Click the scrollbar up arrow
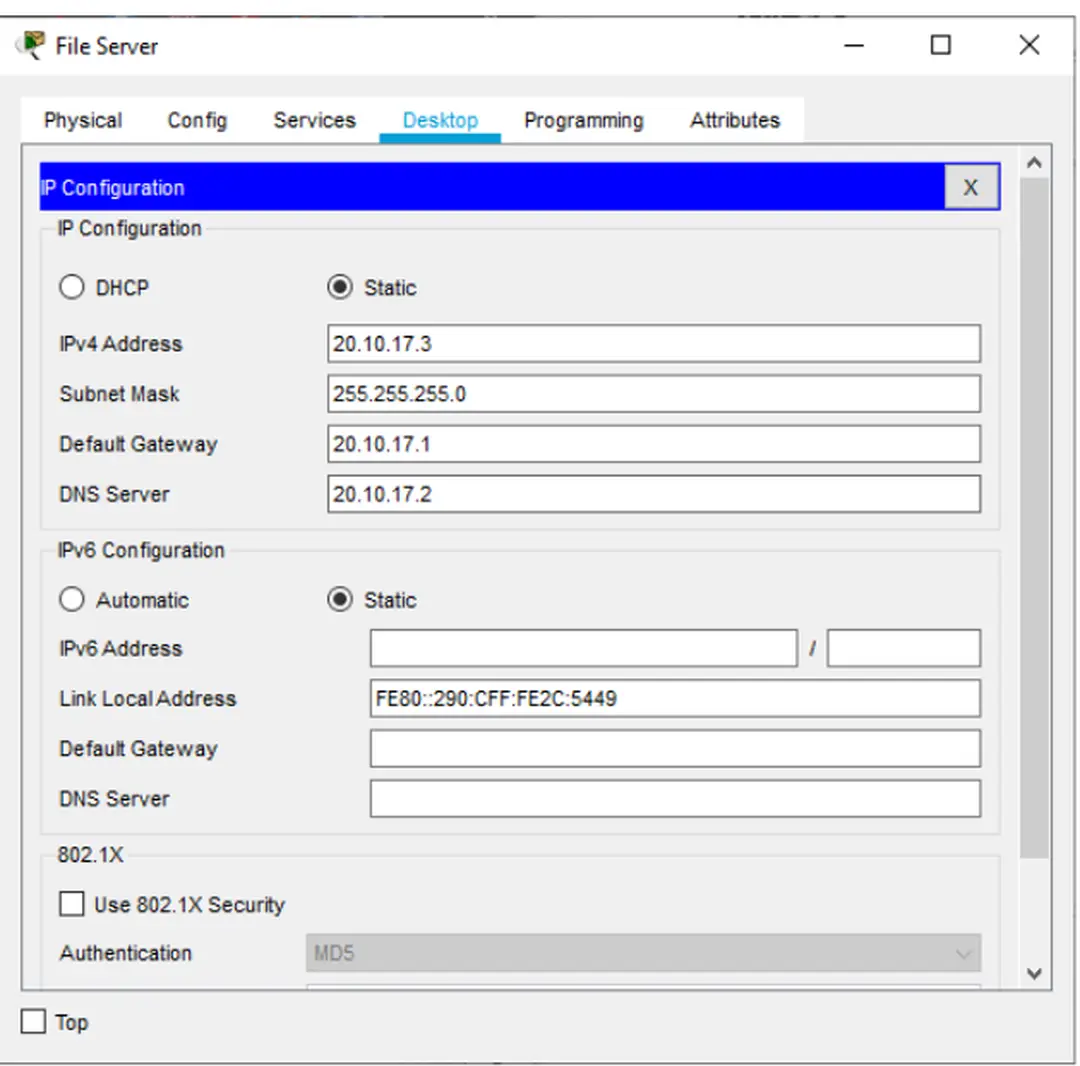1080x1066 pixels. (1034, 162)
